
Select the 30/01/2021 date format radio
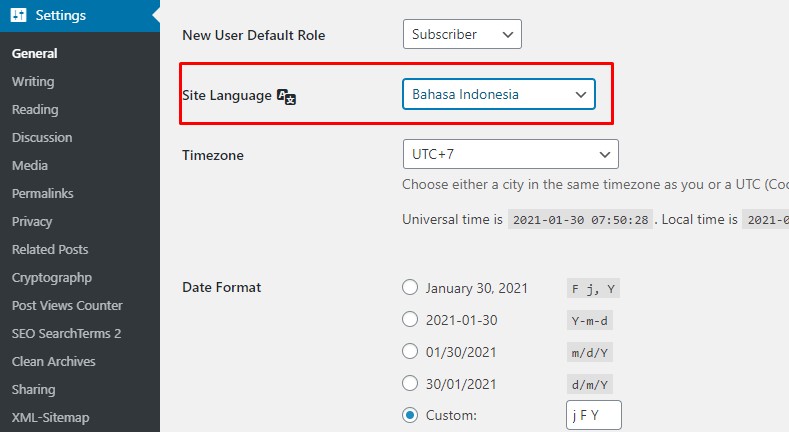click(410, 383)
